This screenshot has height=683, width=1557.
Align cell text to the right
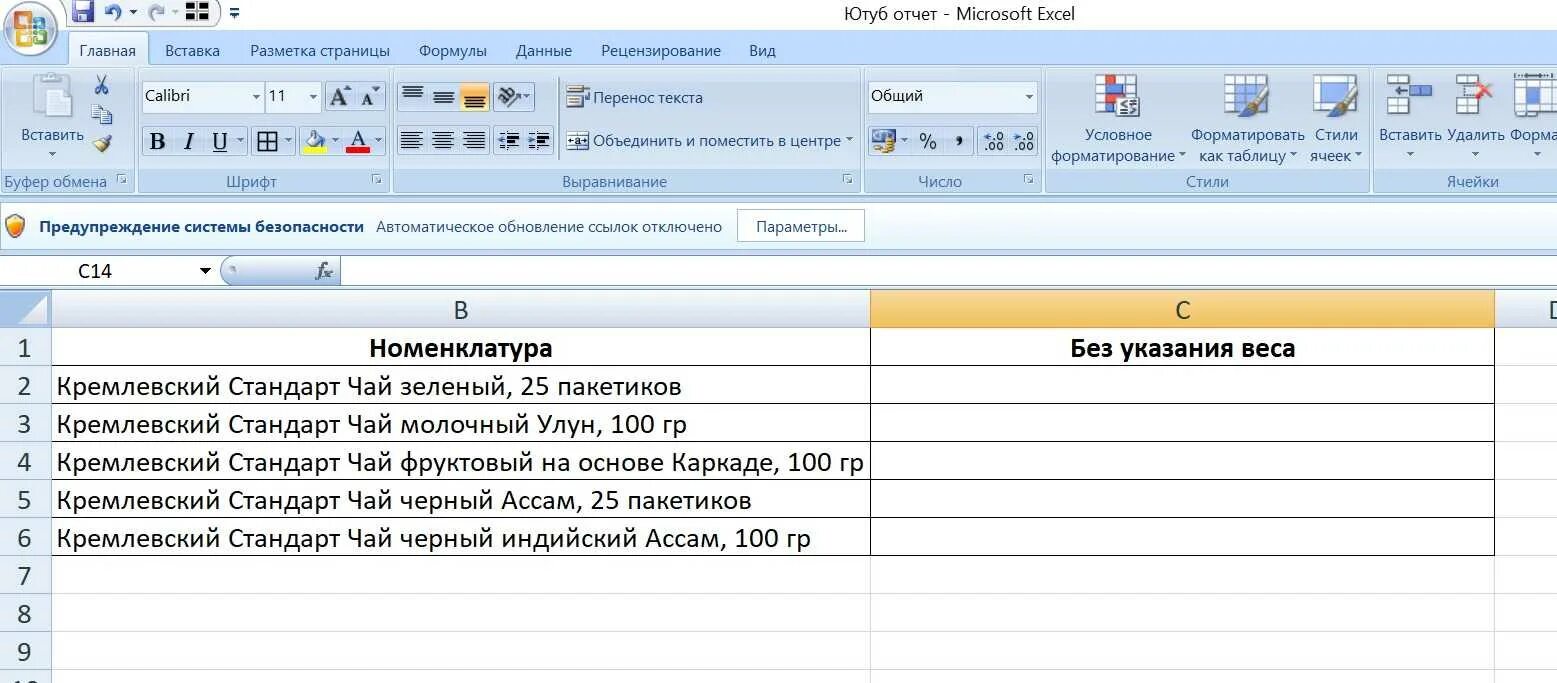[x=474, y=141]
